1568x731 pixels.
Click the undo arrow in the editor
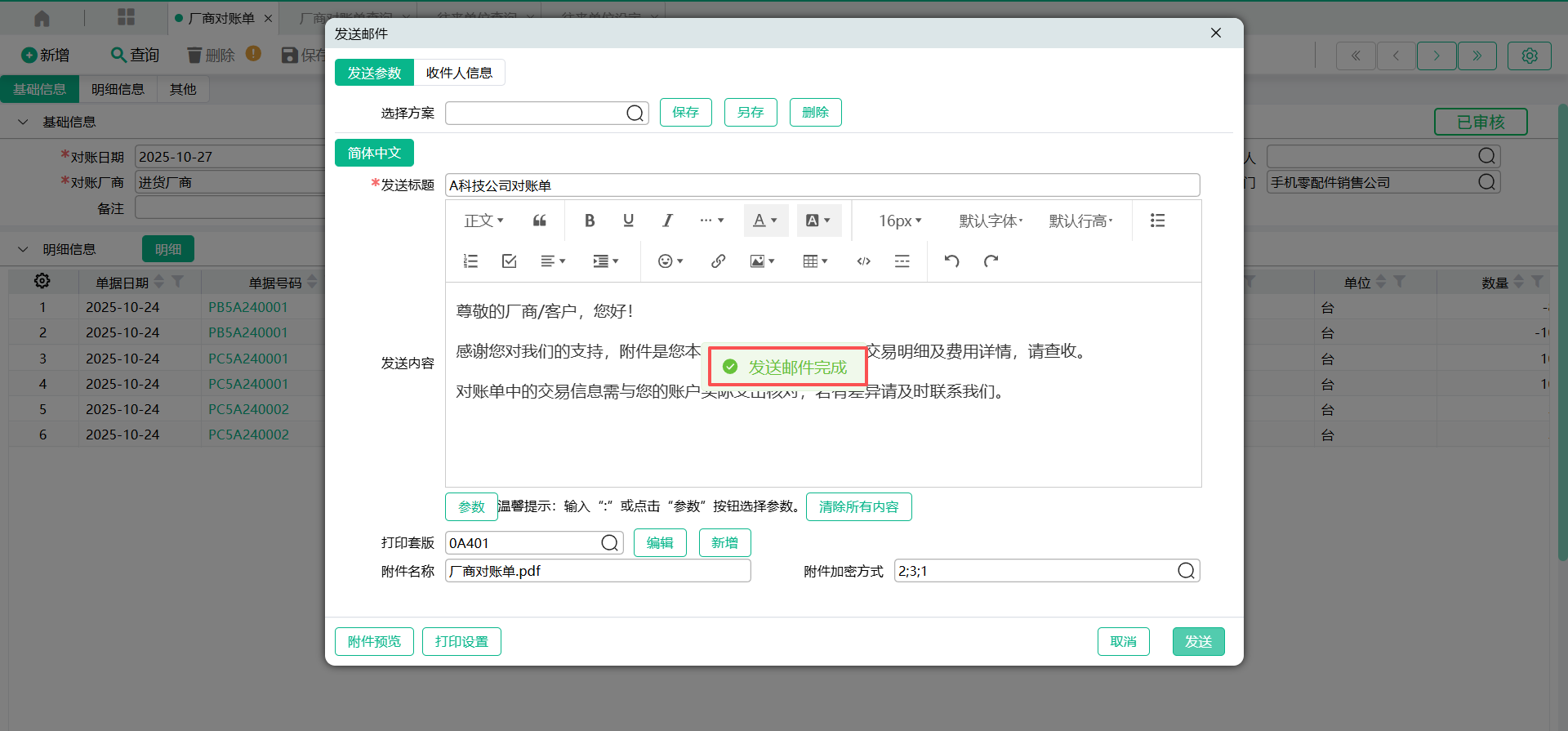point(951,261)
